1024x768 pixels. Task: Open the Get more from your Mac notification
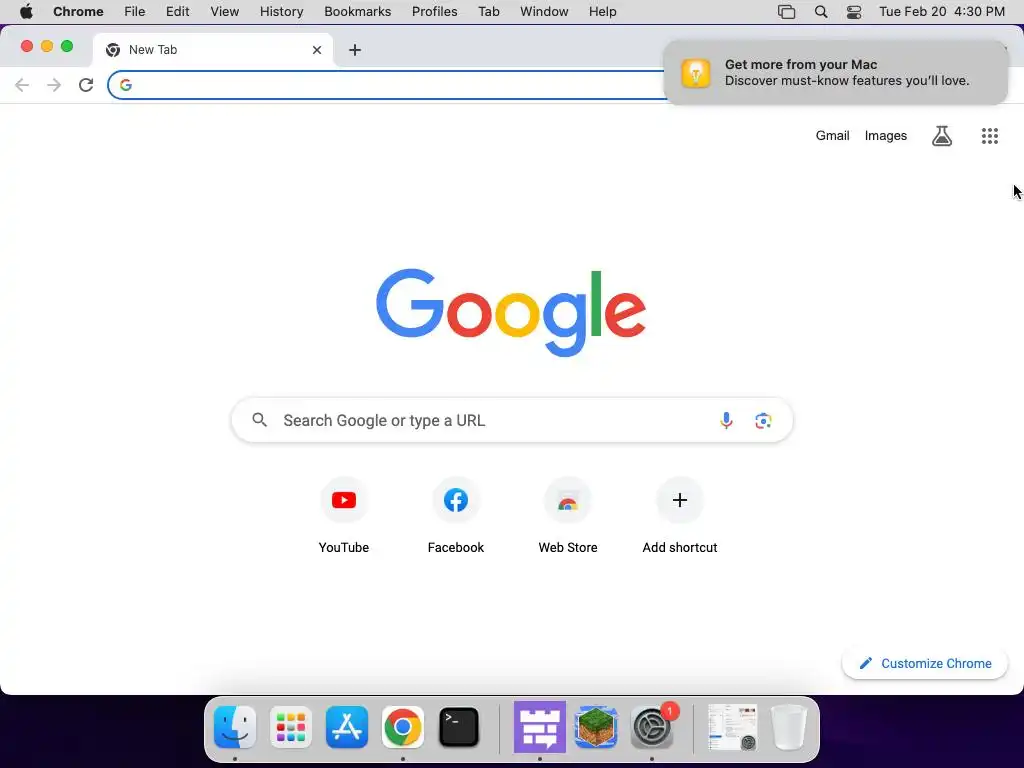[x=835, y=72]
